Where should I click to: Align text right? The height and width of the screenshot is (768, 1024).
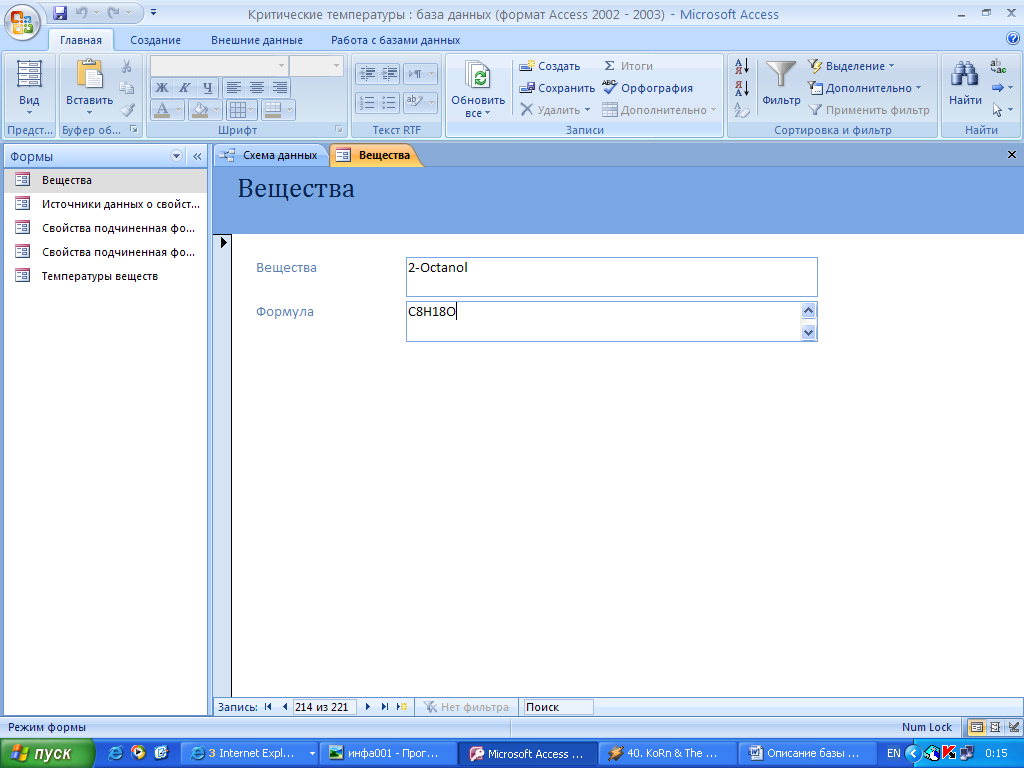pyautogui.click(x=280, y=88)
